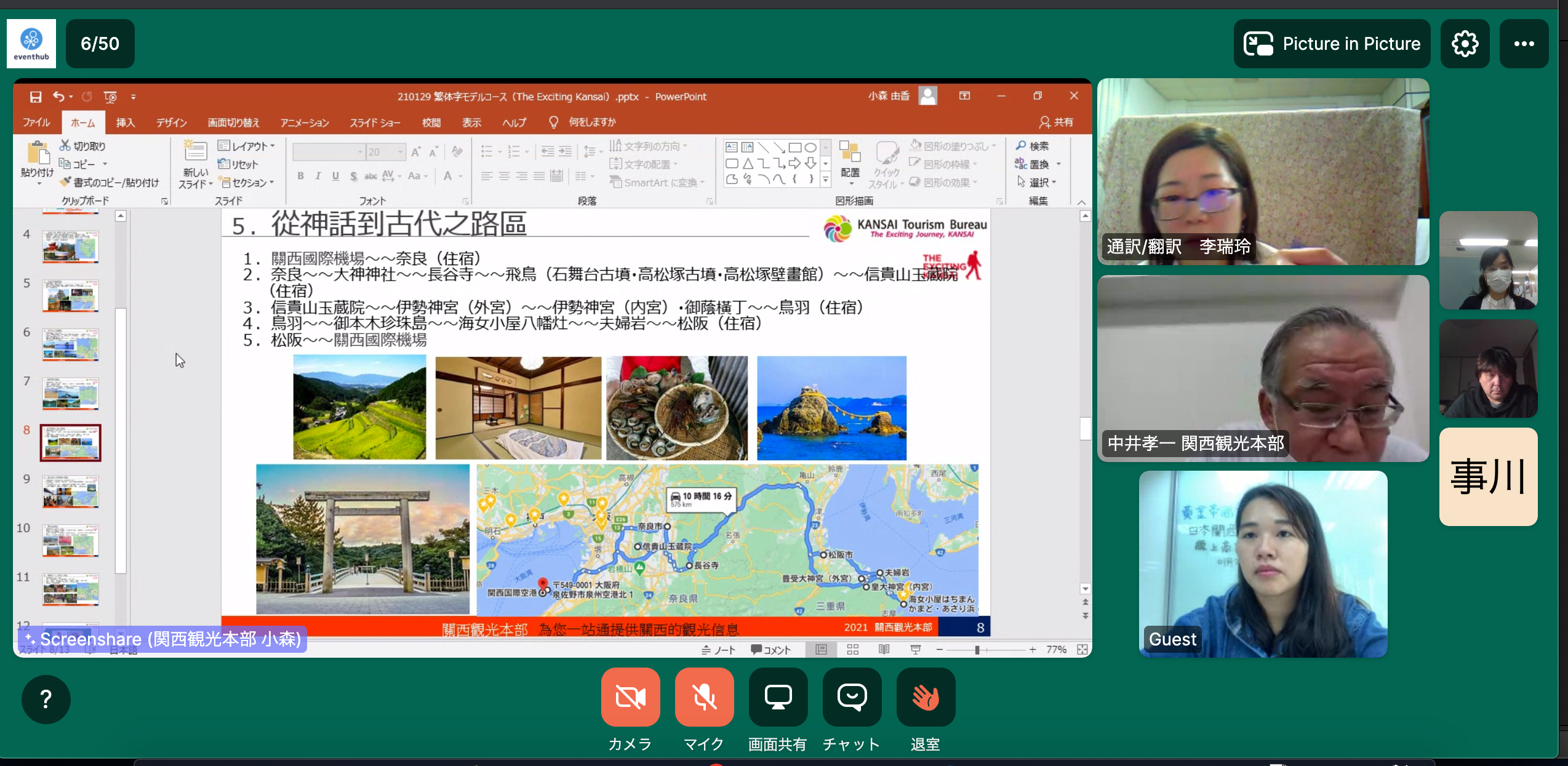This screenshot has height=766, width=1568.
Task: Switch to the スライド ショー ribbon tab
Action: click(x=375, y=122)
